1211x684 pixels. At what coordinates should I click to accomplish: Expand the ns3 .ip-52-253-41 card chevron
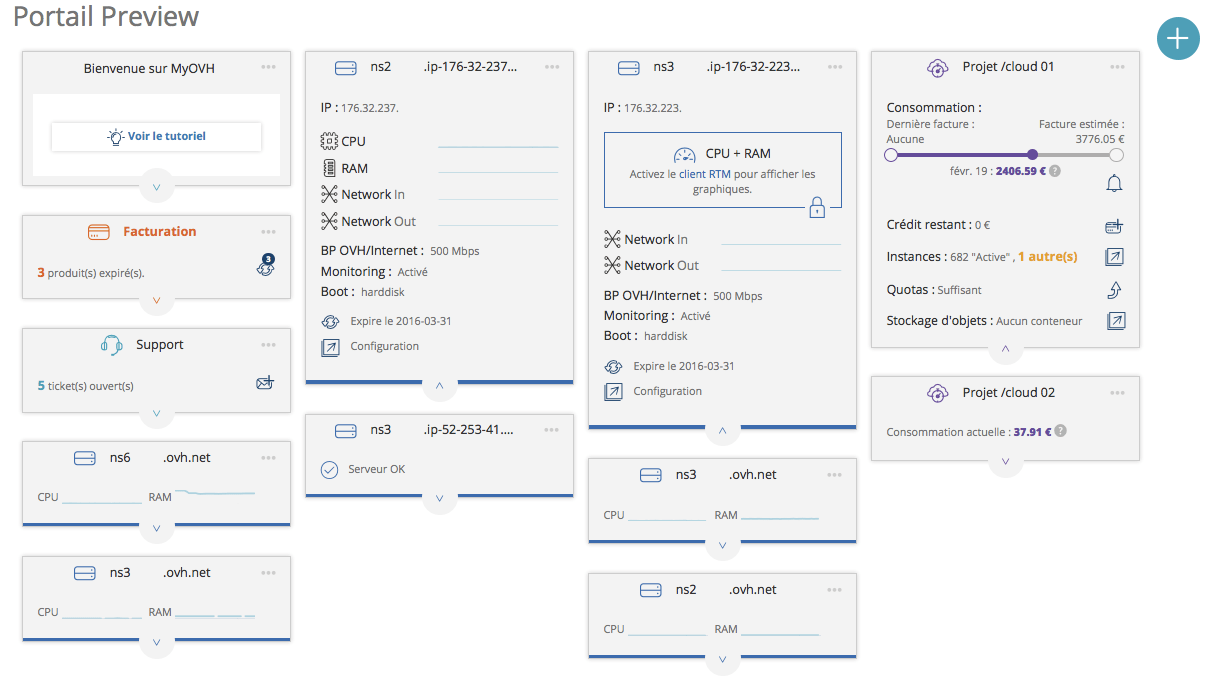click(x=439, y=498)
